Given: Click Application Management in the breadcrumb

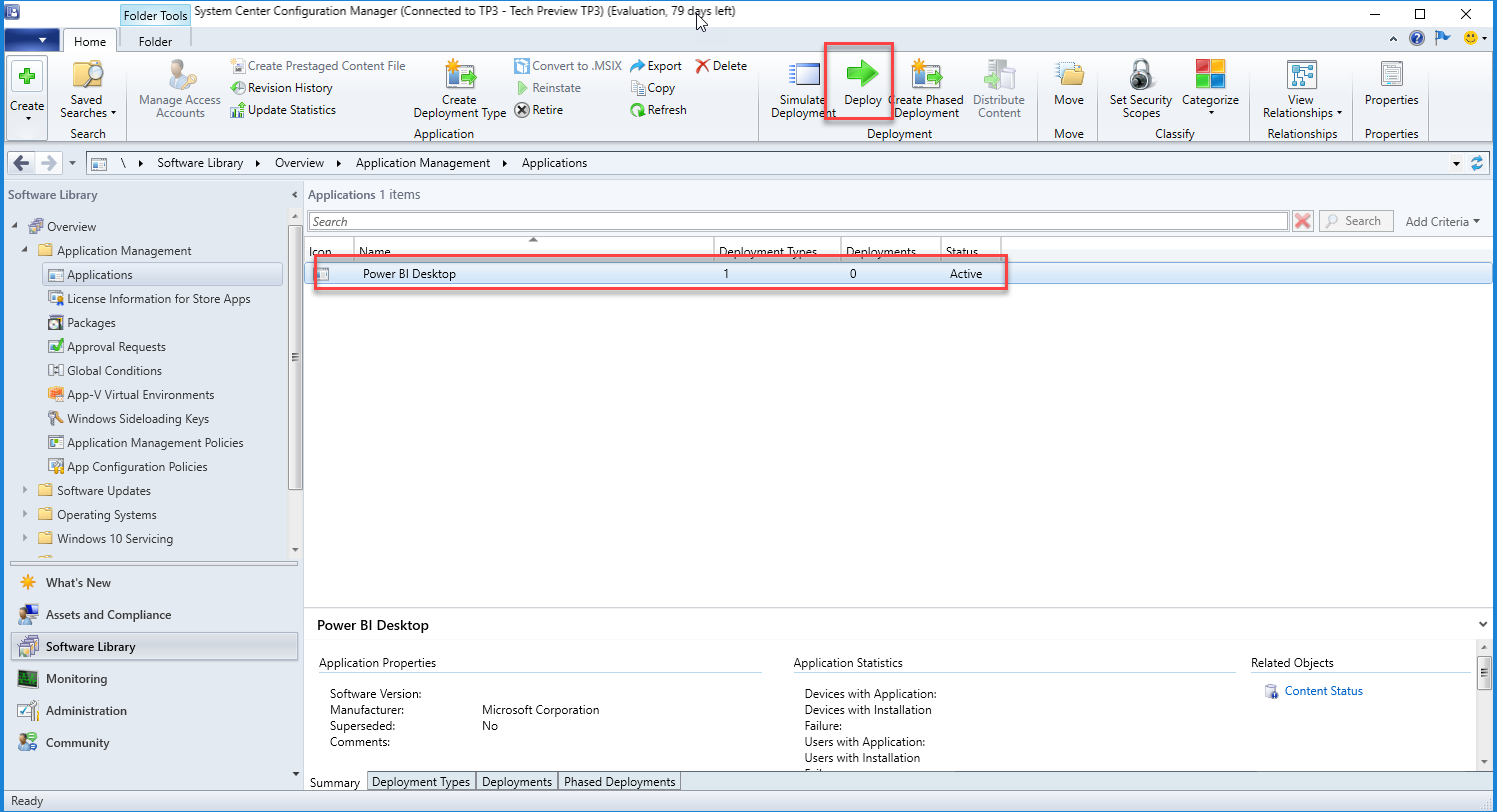Looking at the screenshot, I should [x=423, y=163].
